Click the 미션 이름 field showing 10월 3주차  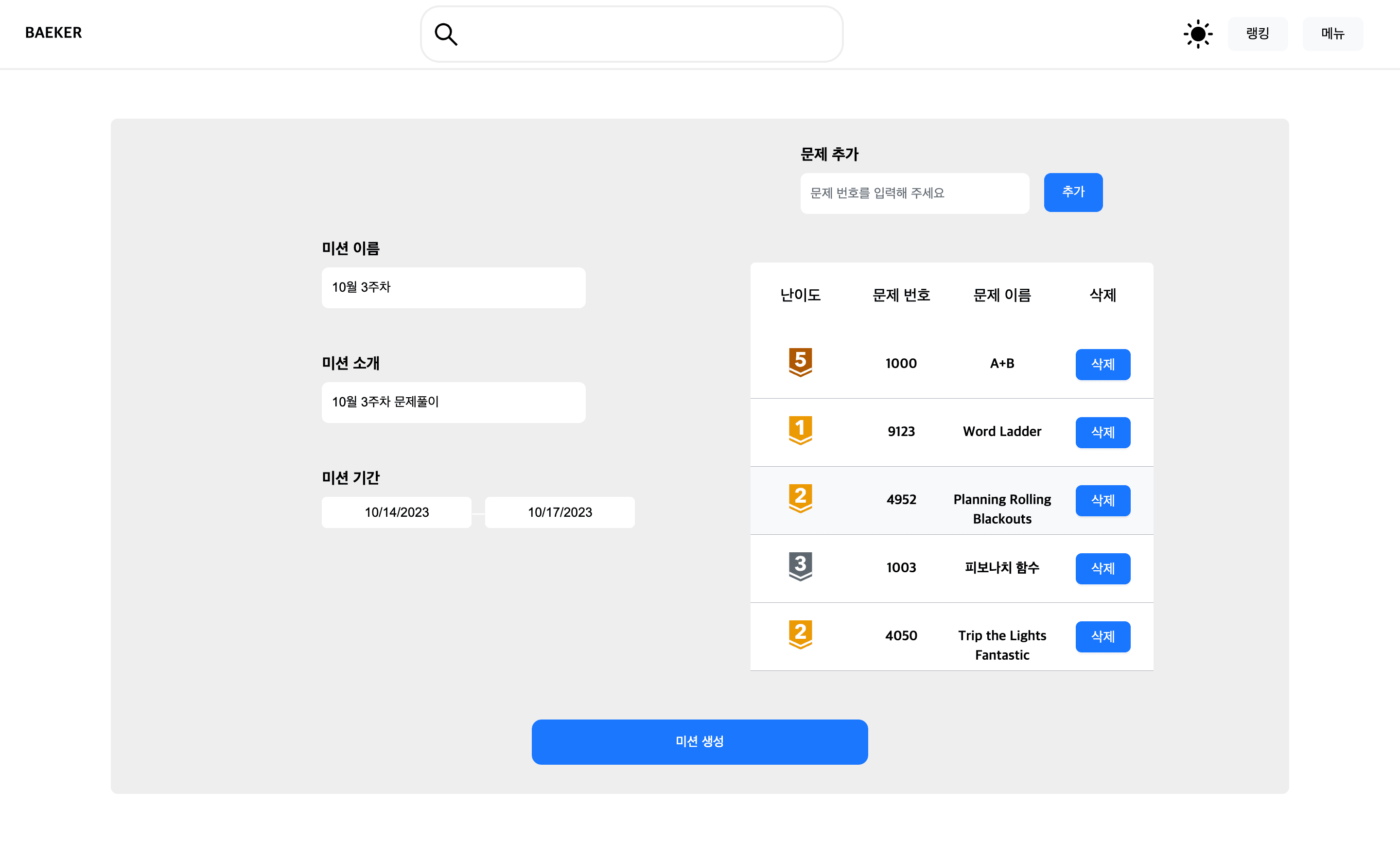click(x=453, y=287)
